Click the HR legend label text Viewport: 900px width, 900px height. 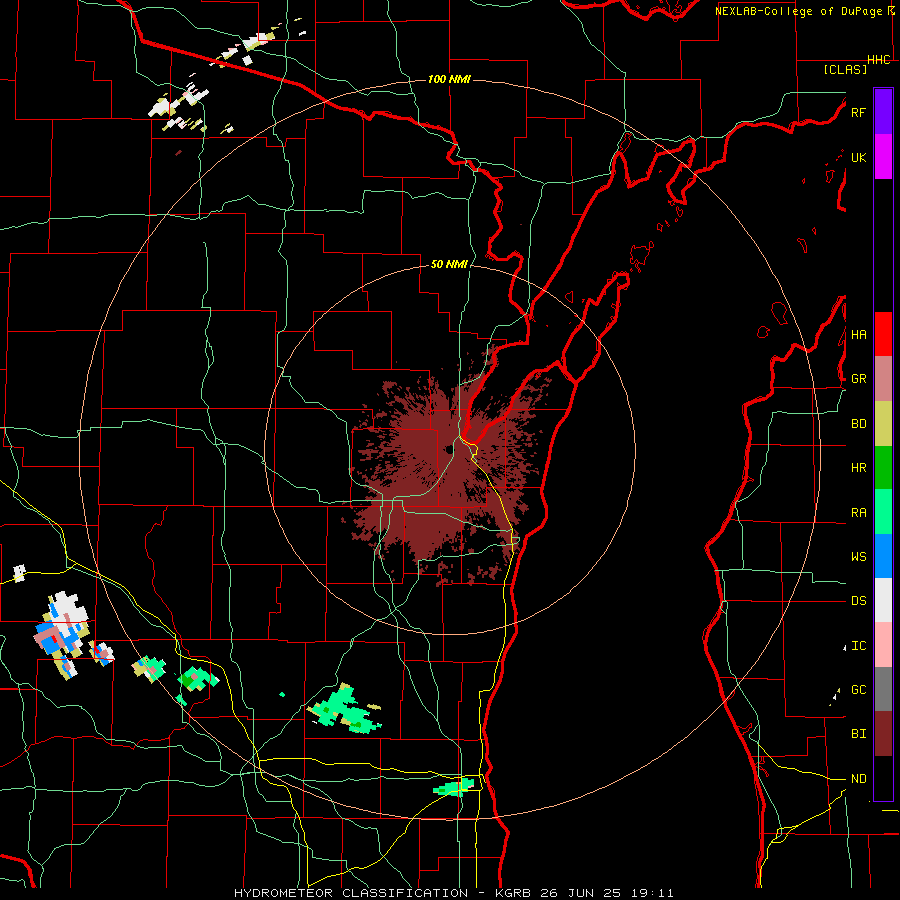tap(858, 468)
